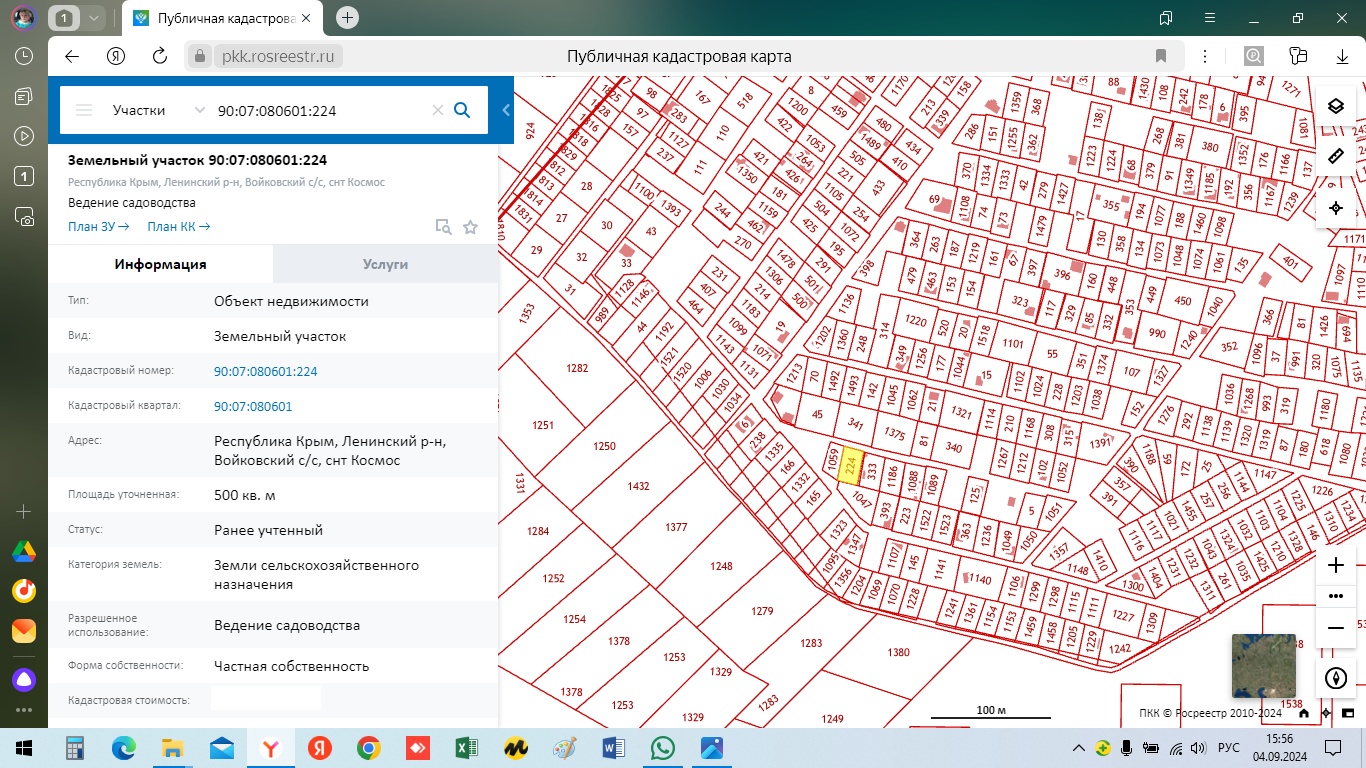The width and height of the screenshot is (1366, 768).
Task: Open the План КК link
Action: point(178,227)
